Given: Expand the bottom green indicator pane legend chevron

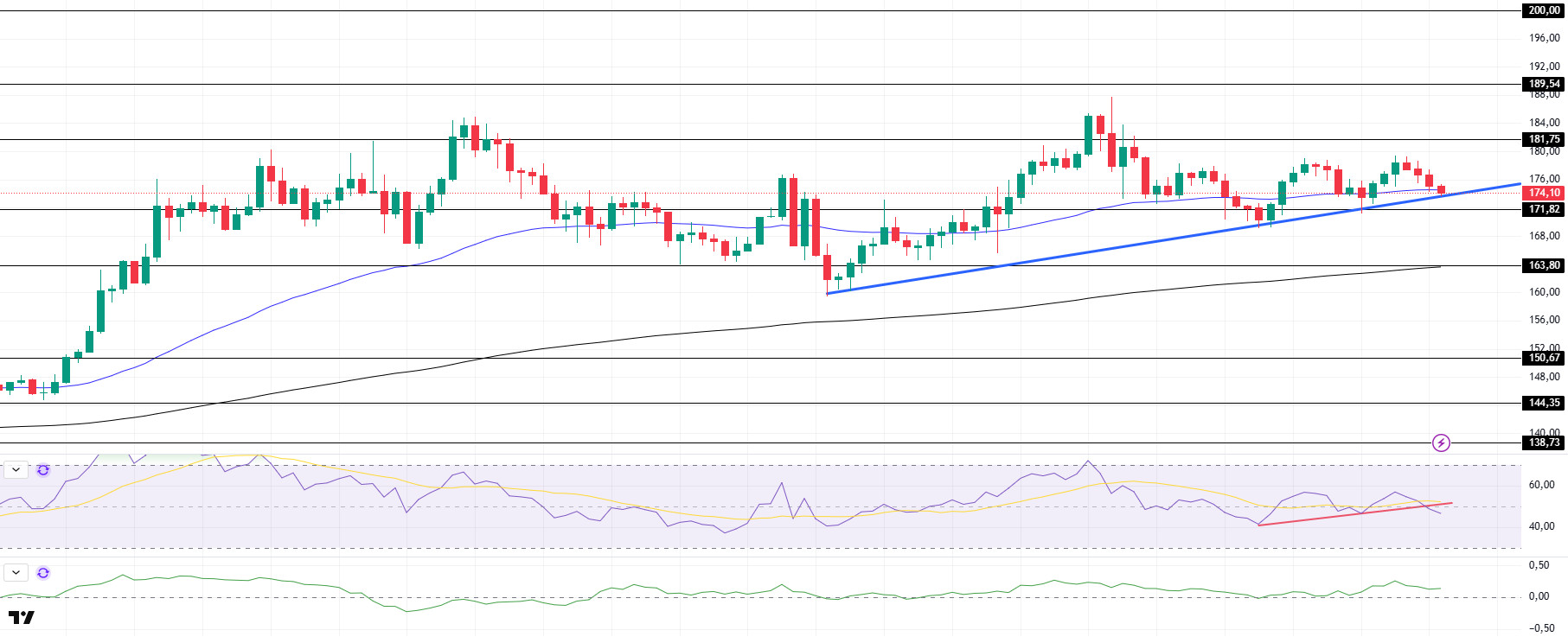Looking at the screenshot, I should click(16, 573).
